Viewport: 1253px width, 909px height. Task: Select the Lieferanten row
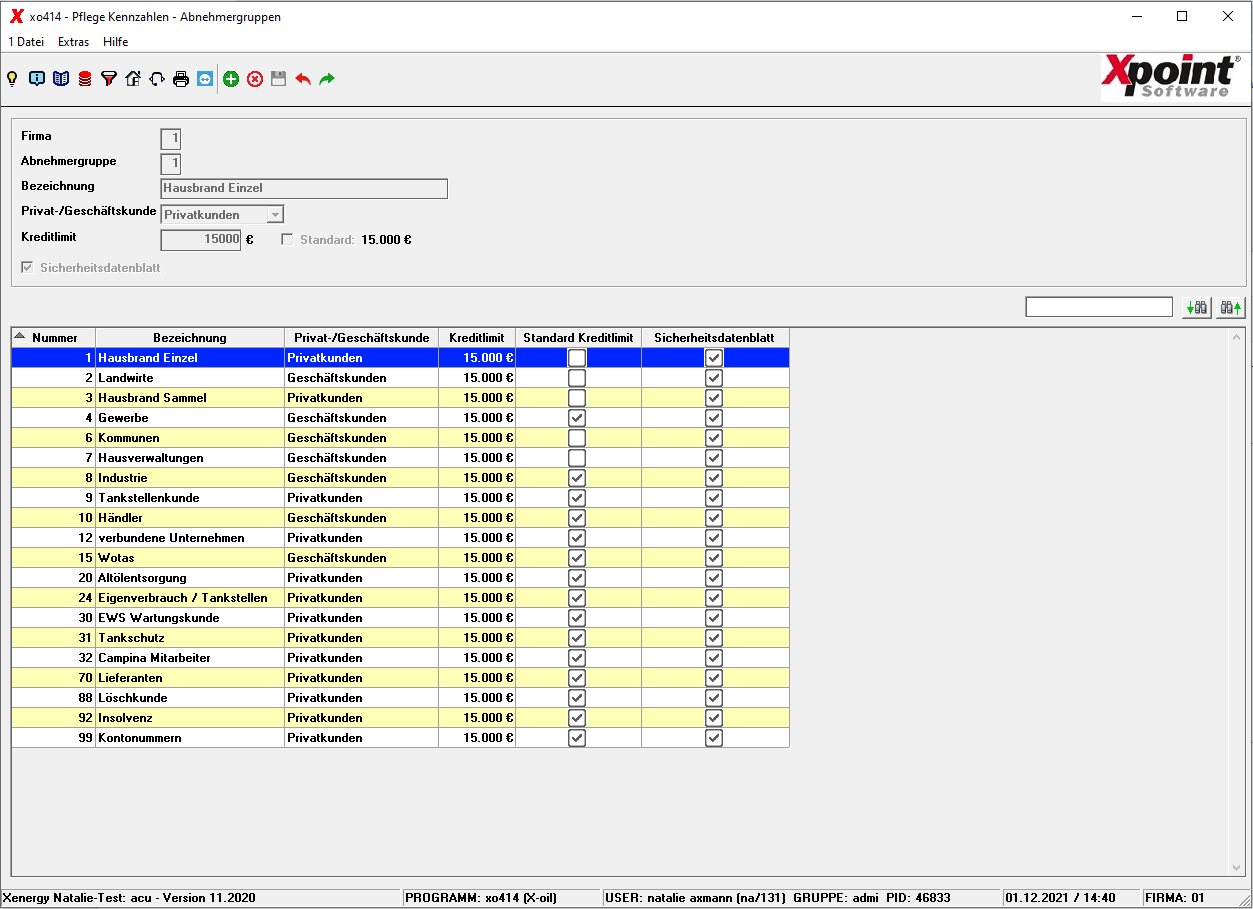[x=400, y=677]
